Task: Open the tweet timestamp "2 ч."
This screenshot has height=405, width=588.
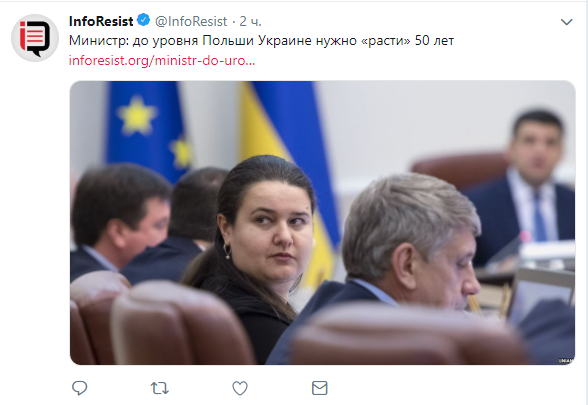Action: point(250,21)
